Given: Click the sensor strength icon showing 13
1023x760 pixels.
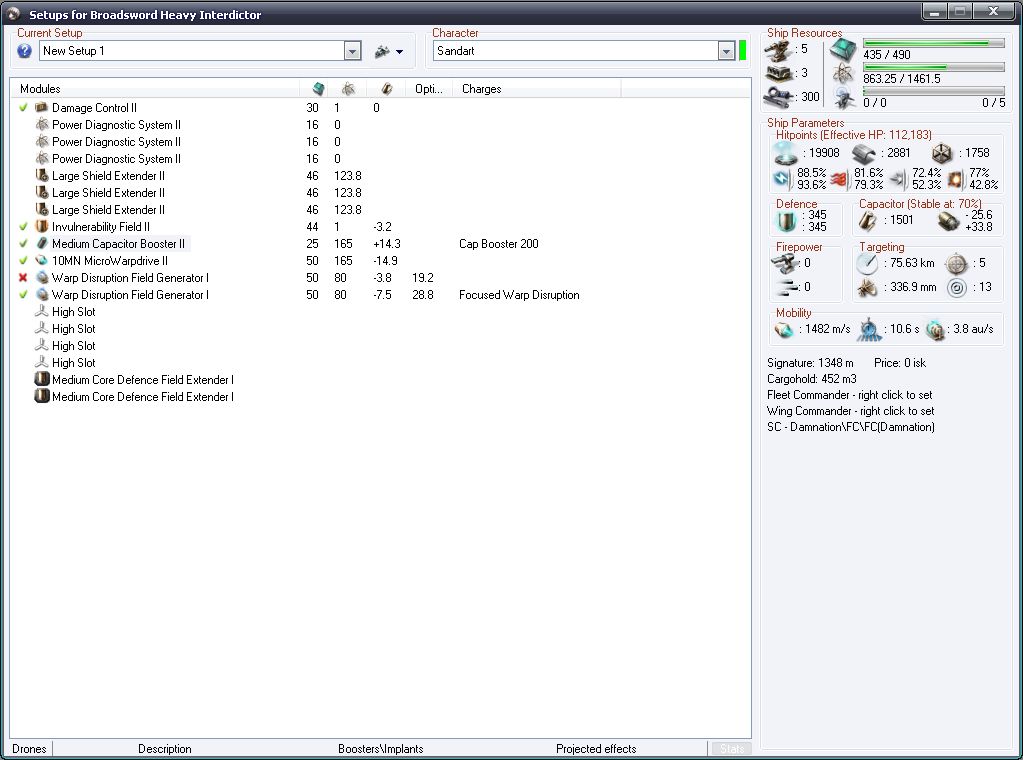Looking at the screenshot, I should (956, 288).
